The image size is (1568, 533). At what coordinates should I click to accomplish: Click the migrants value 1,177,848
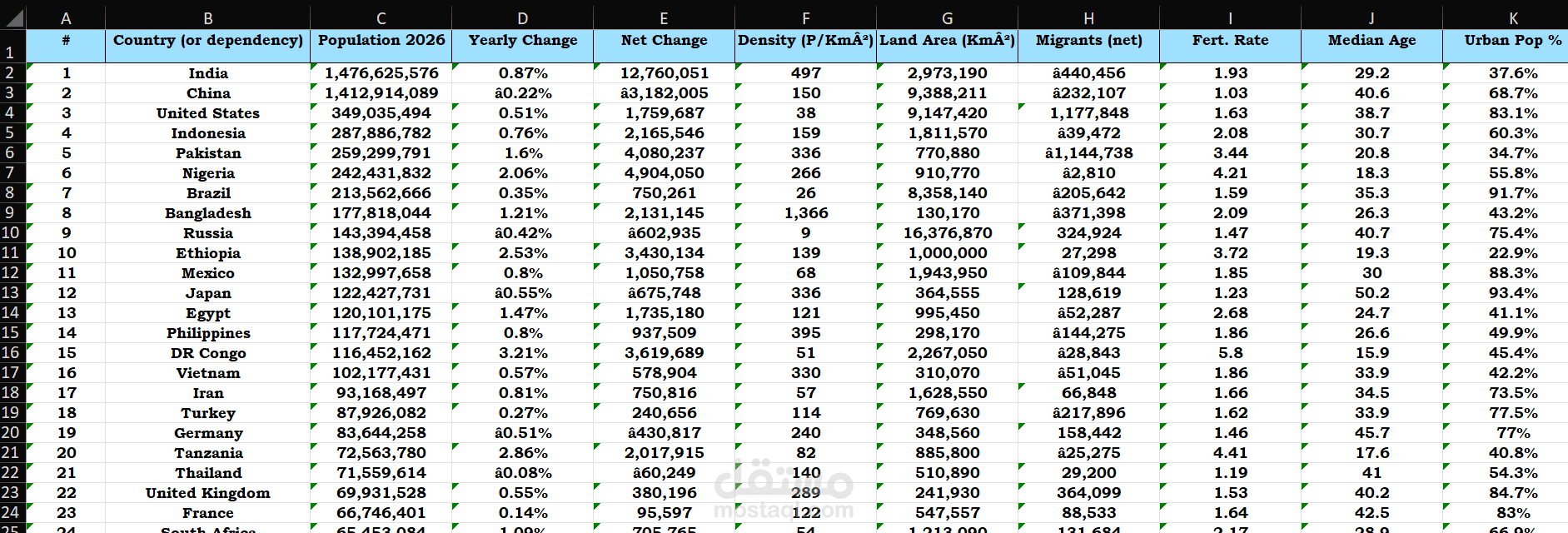(1088, 113)
